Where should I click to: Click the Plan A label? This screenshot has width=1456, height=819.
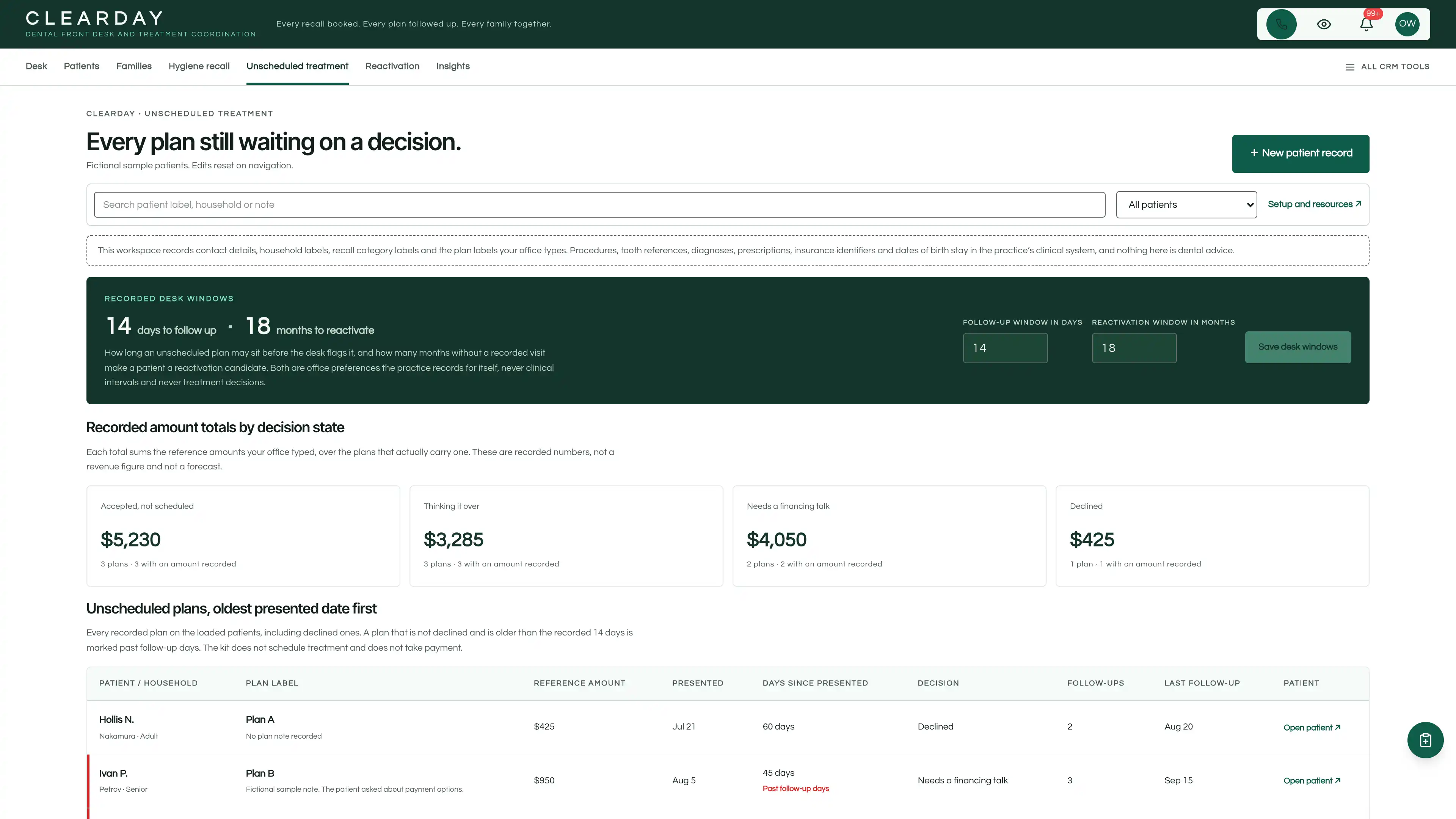click(x=260, y=720)
